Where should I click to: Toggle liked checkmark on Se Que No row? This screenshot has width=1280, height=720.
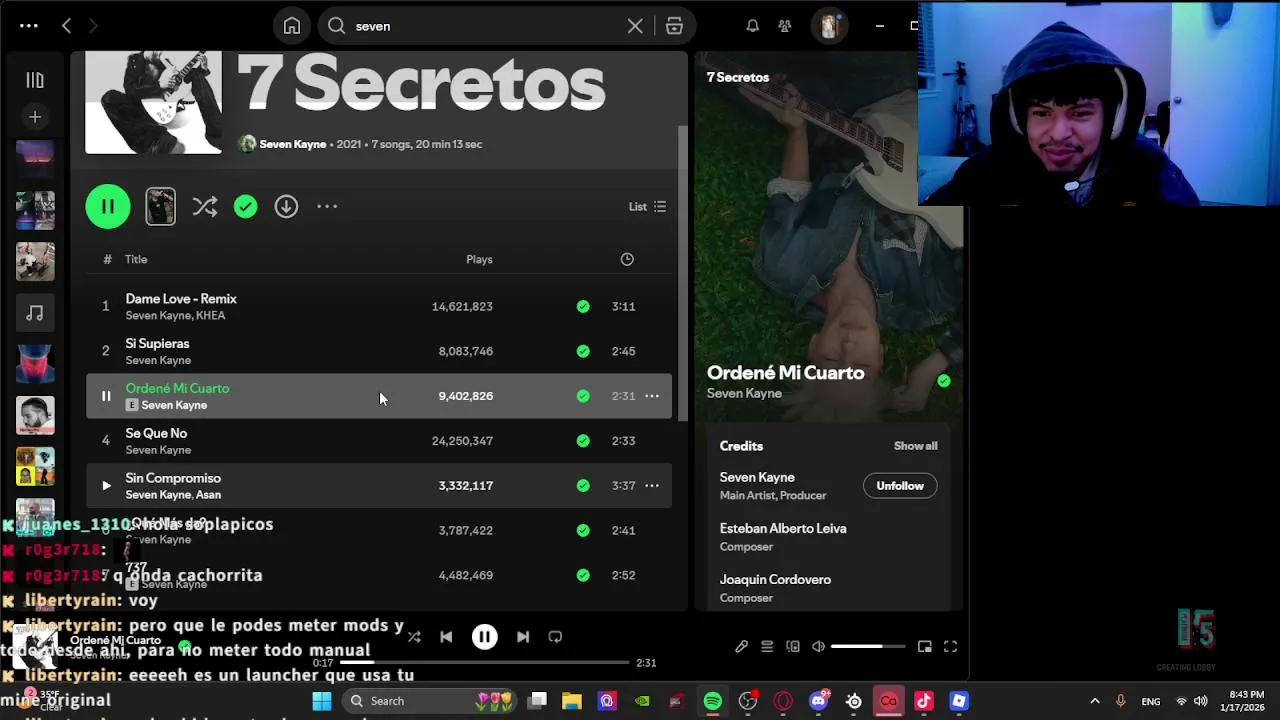click(583, 441)
